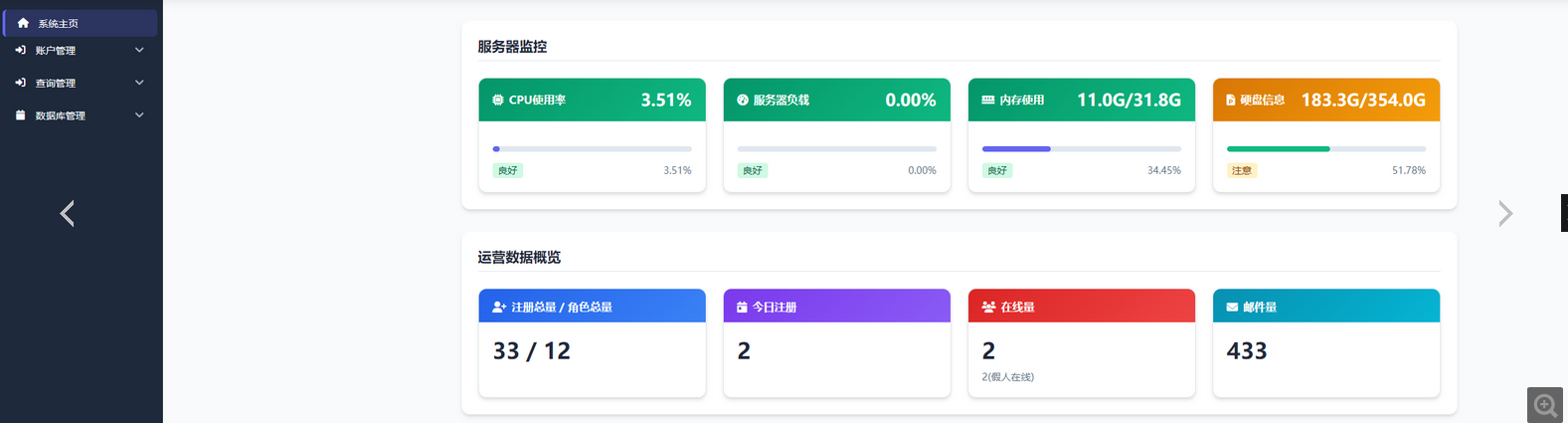Click the zoom magnifier icon in corner
1568x423 pixels.
[x=1545, y=405]
